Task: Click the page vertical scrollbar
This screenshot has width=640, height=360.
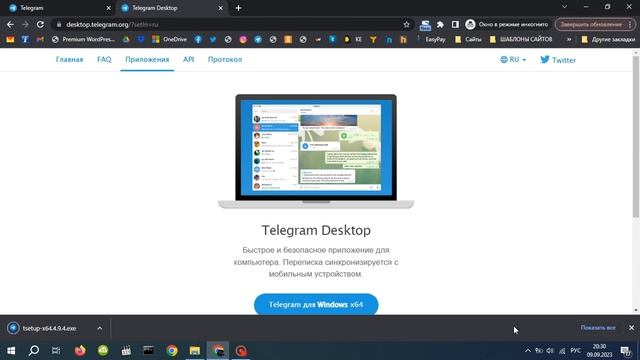Action: [x=636, y=136]
